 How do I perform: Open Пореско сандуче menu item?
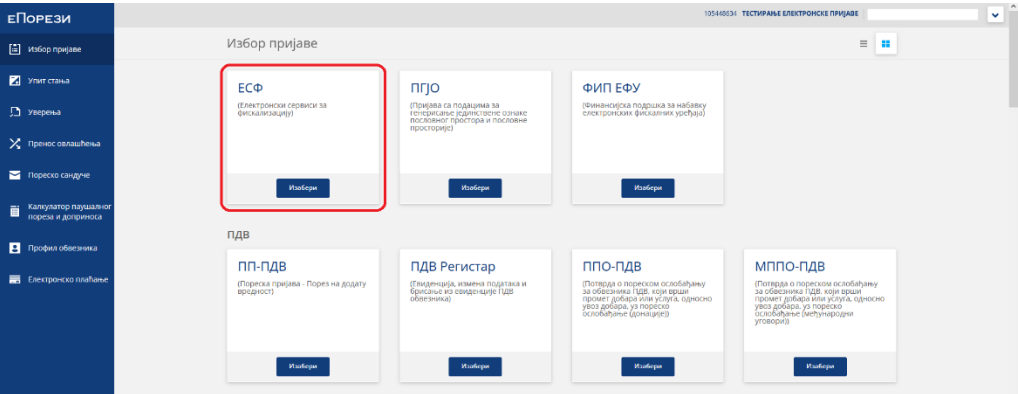[x=56, y=175]
